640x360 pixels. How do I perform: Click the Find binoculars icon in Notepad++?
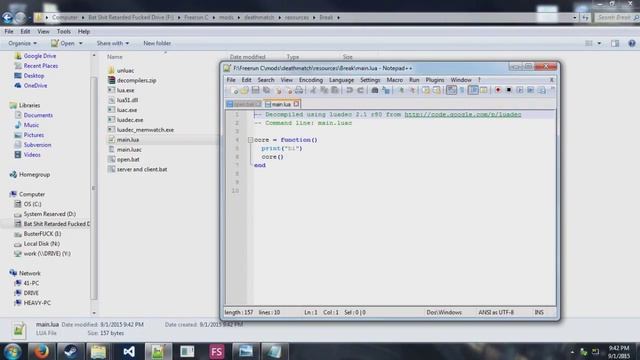[x=375, y=90]
